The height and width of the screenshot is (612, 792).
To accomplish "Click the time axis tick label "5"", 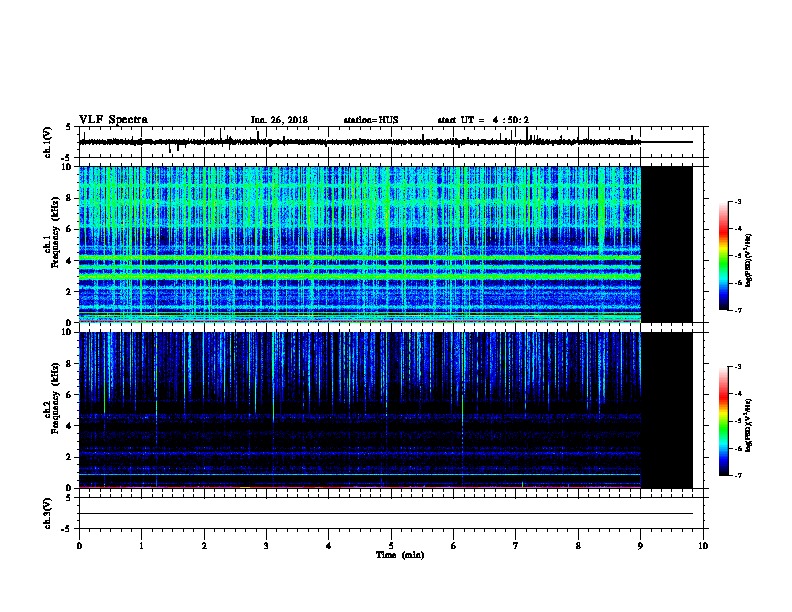I will 391,545.
